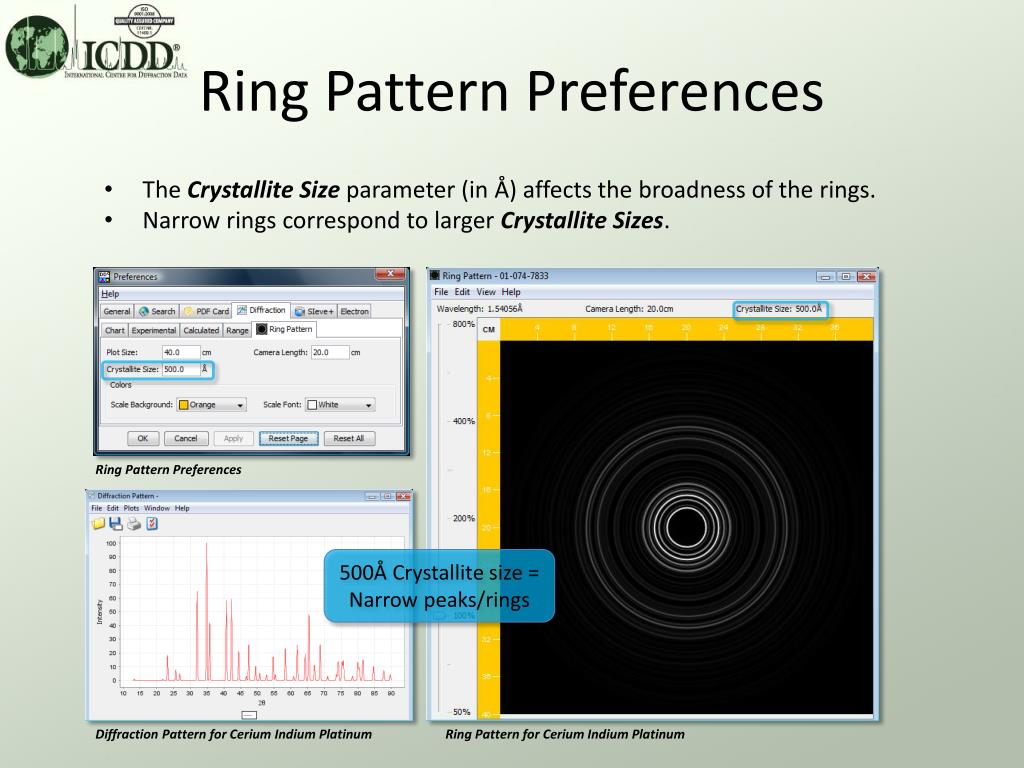The height and width of the screenshot is (768, 1024).
Task: Open the Help menu in Preferences
Action: tap(110, 294)
